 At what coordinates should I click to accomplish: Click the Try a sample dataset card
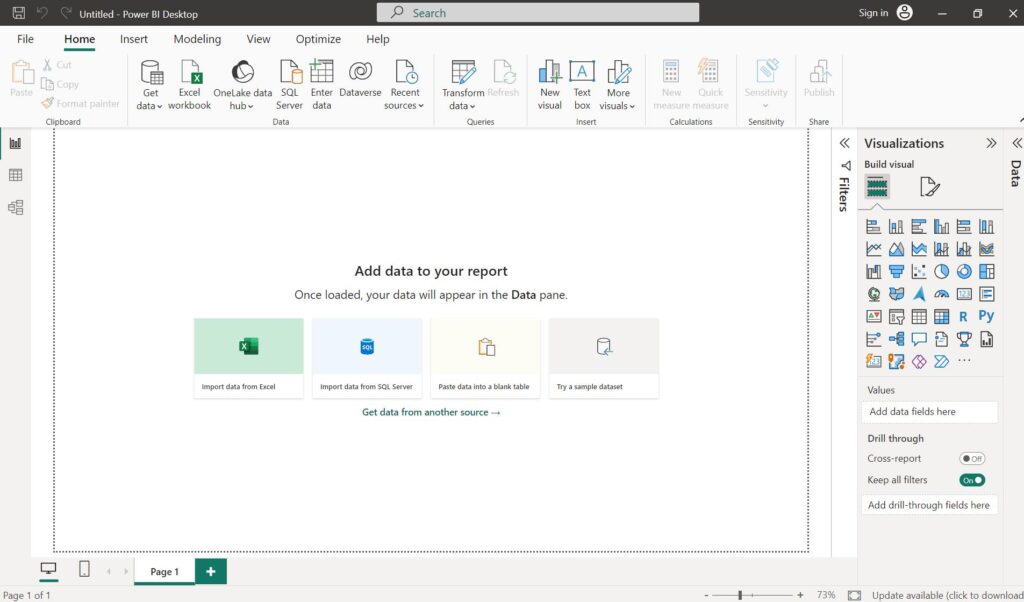point(603,357)
